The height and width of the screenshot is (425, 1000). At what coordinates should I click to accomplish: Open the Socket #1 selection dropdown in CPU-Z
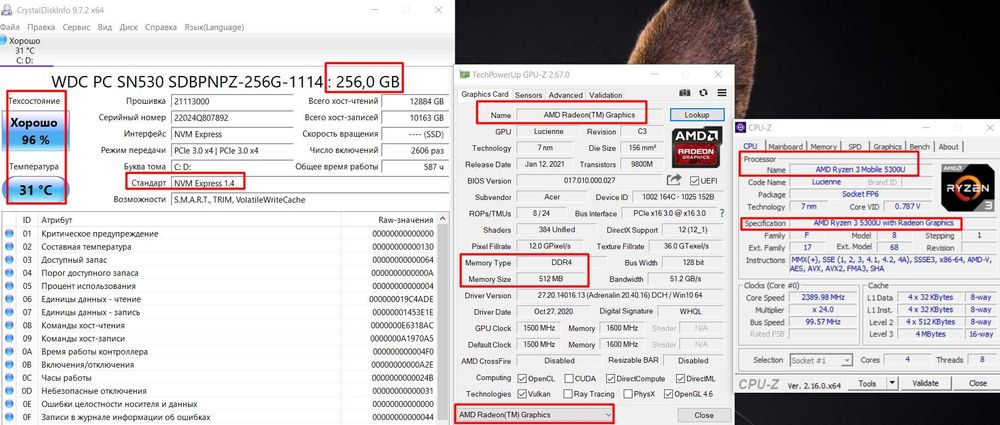pyautogui.click(x=821, y=361)
